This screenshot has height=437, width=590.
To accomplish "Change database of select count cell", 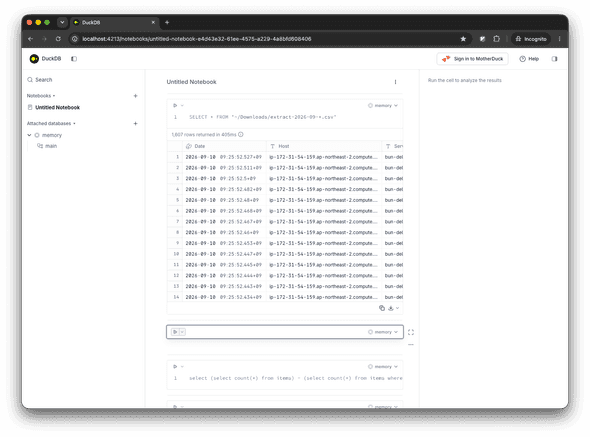I will pos(383,367).
